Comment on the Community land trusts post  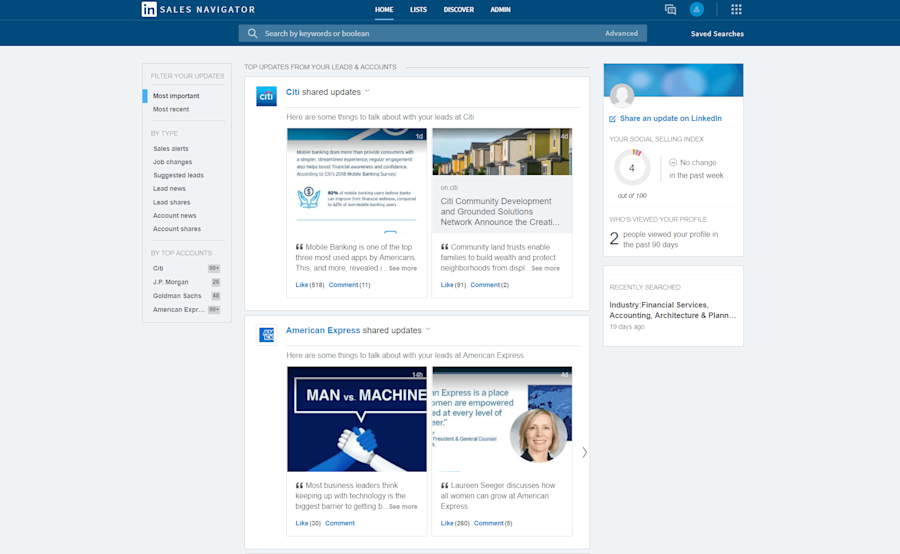click(x=485, y=285)
